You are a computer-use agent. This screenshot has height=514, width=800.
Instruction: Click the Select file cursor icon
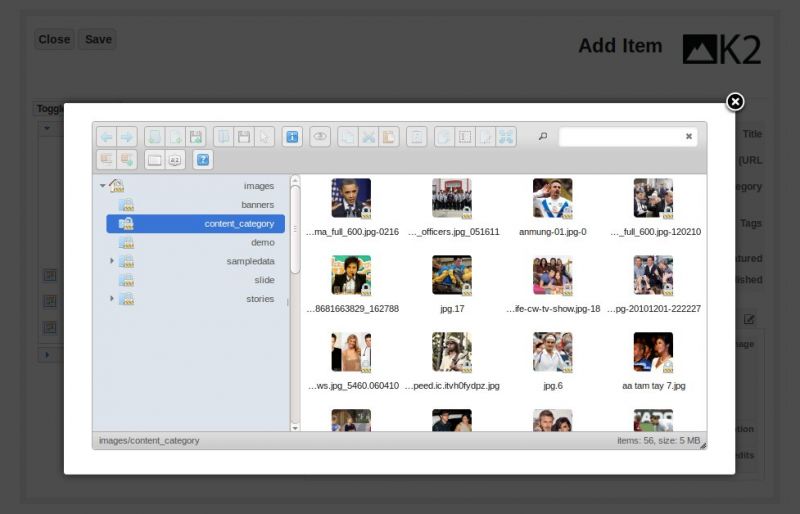pyautogui.click(x=264, y=137)
